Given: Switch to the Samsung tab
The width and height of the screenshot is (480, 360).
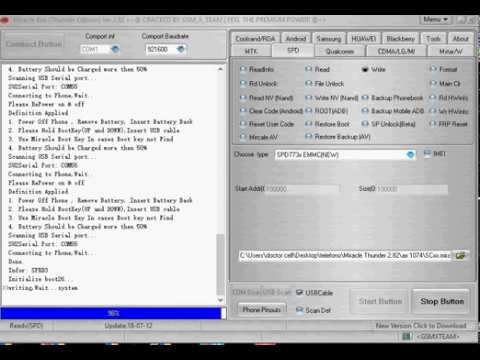Looking at the screenshot, I should 329,39.
